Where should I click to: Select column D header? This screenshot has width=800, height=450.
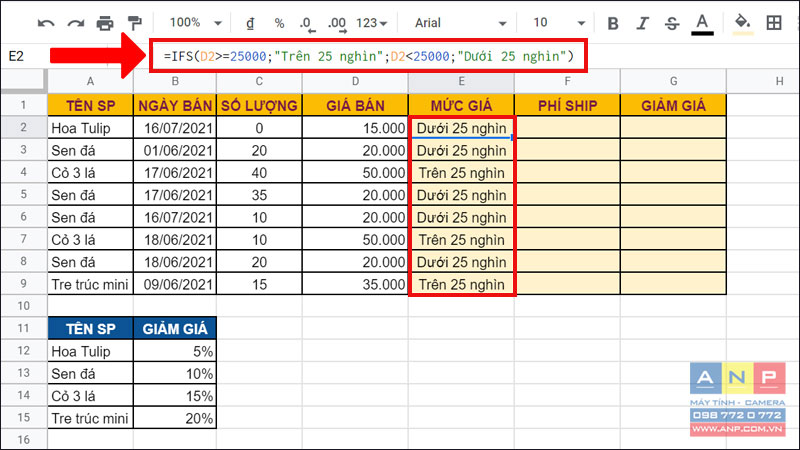tap(355, 81)
